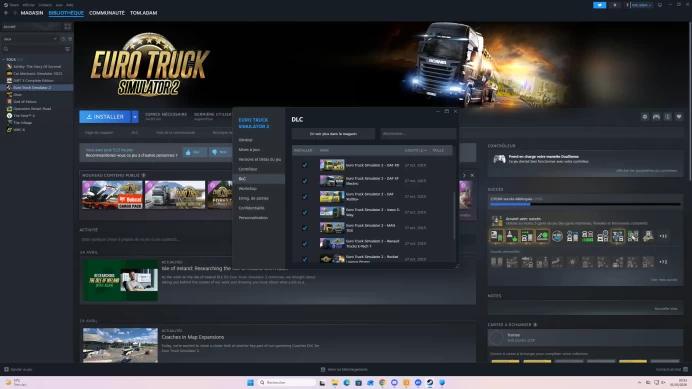Open advanced filter options icon beside search

68,49
